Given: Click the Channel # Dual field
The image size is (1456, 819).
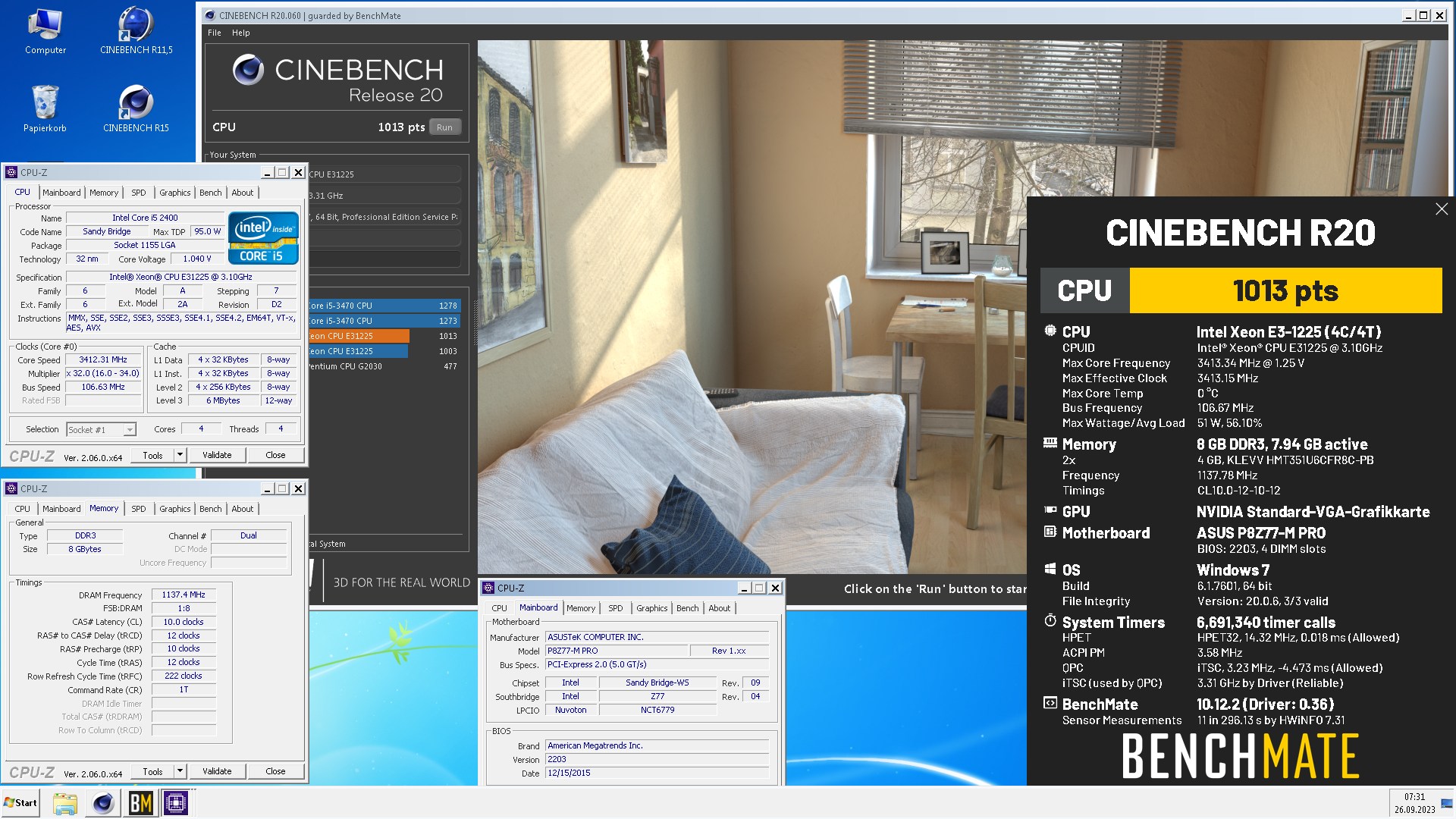Looking at the screenshot, I should [x=249, y=535].
